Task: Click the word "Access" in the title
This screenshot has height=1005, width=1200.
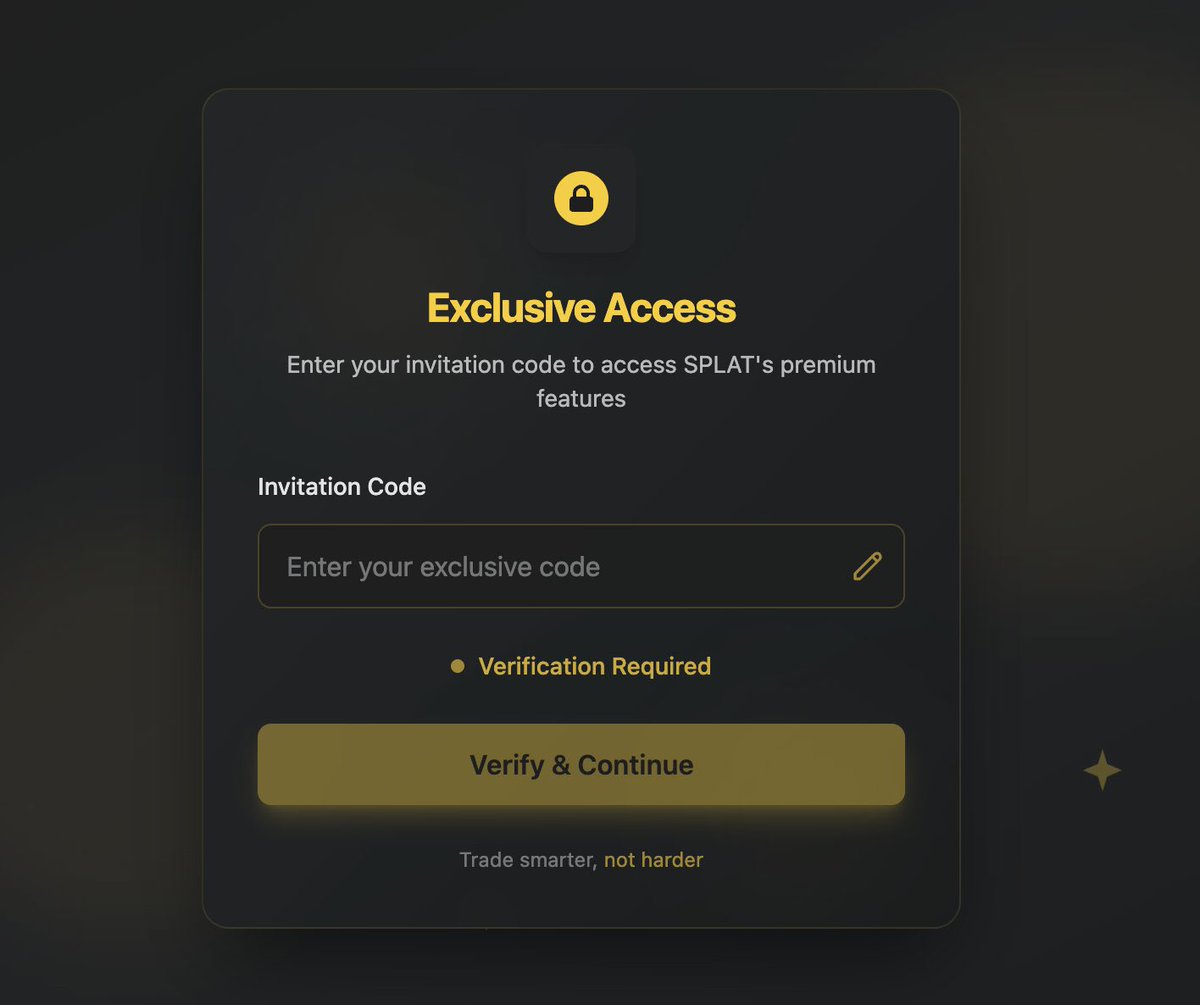Action: point(669,307)
